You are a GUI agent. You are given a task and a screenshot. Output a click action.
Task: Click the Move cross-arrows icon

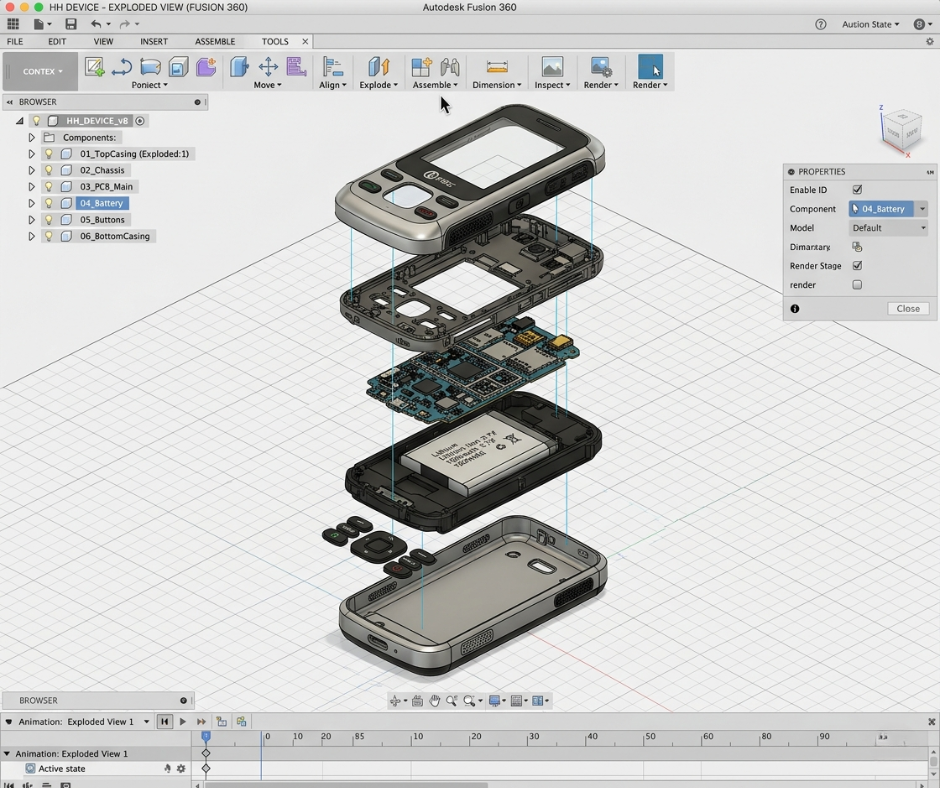268,67
